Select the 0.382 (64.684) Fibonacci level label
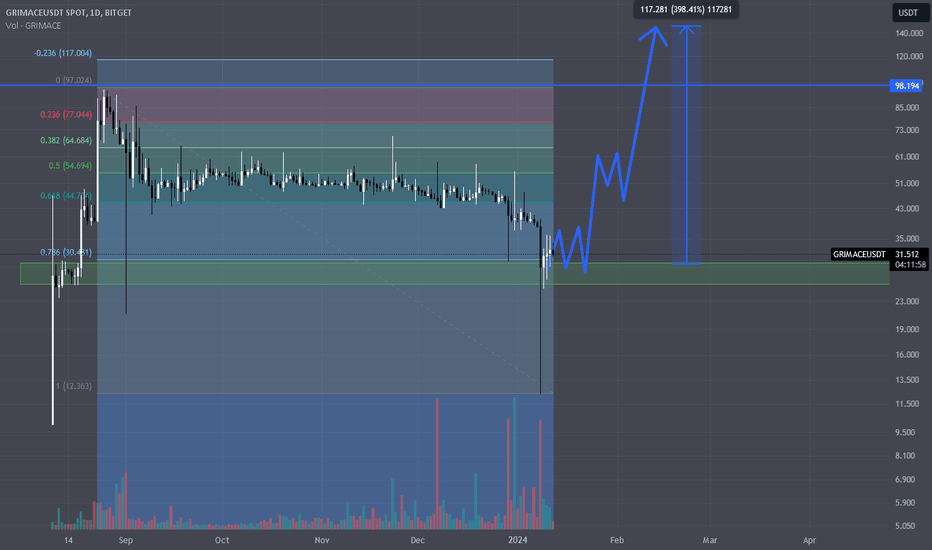This screenshot has width=932, height=550. pos(66,140)
